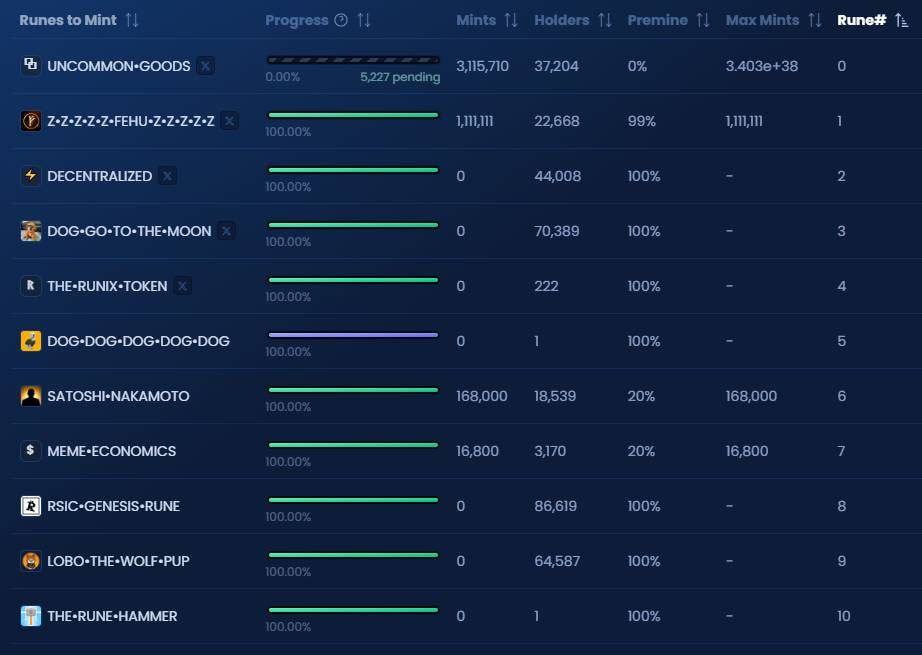
Task: Click DOG•DOG•DOG•DOG•DOG purple progress bar
Action: click(x=353, y=335)
